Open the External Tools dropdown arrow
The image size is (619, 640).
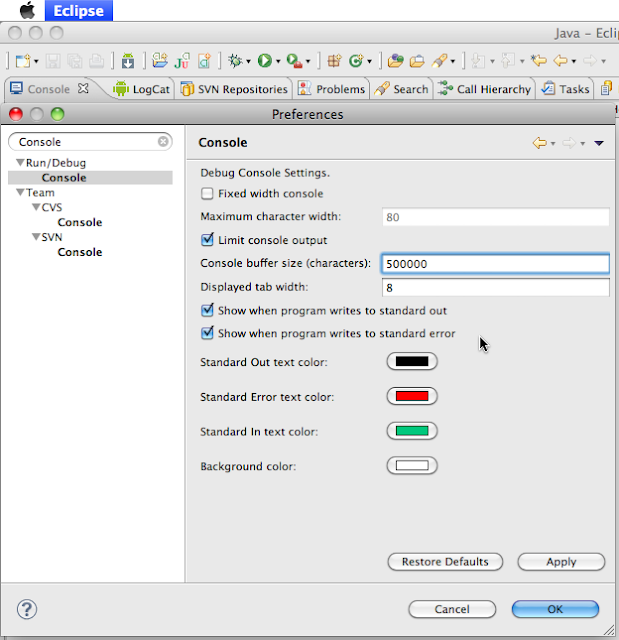coord(308,62)
